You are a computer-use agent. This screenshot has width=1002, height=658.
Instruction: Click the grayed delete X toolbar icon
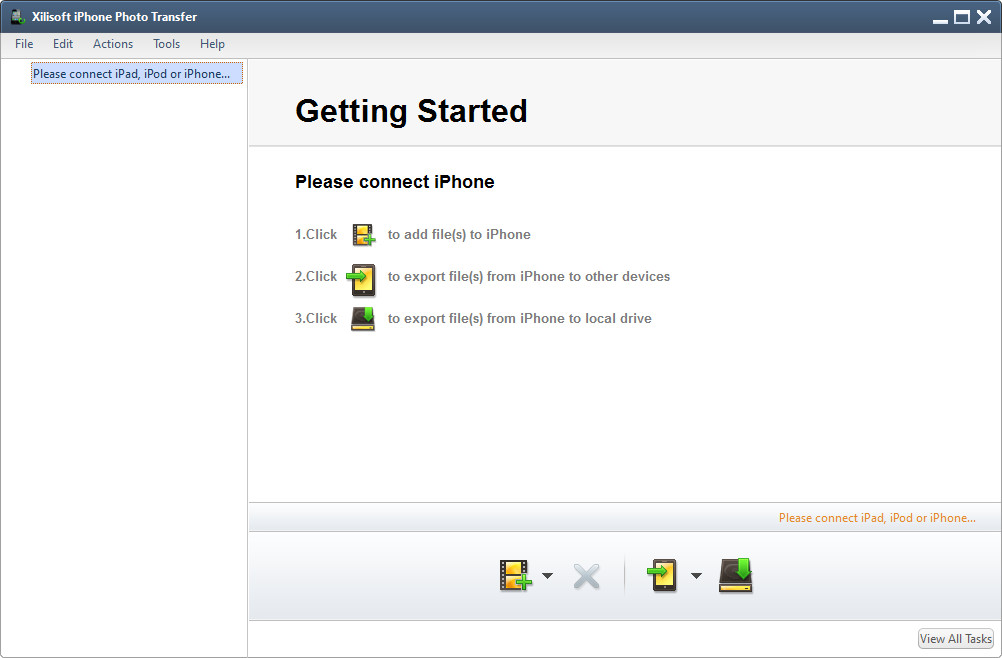click(x=587, y=576)
